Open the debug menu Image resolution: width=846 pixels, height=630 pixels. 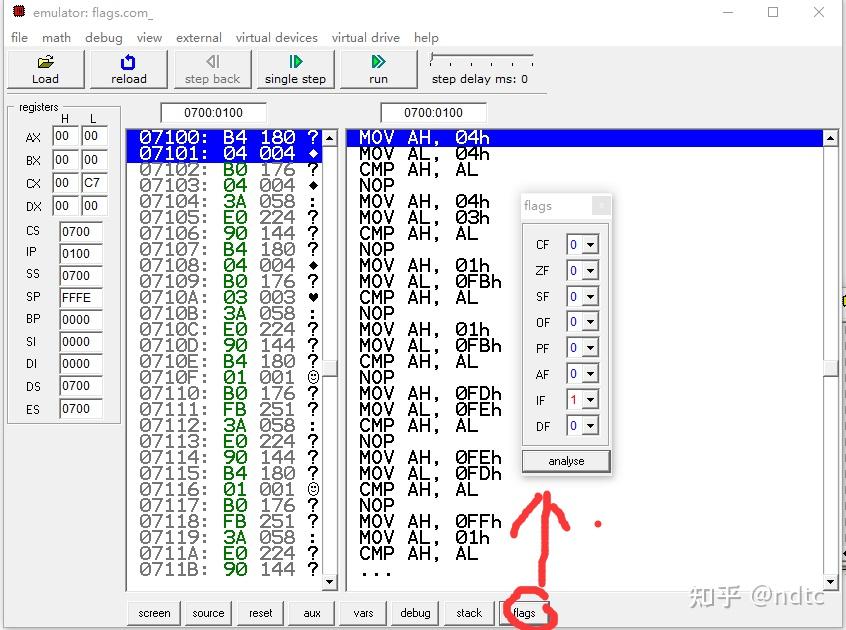pyautogui.click(x=103, y=37)
